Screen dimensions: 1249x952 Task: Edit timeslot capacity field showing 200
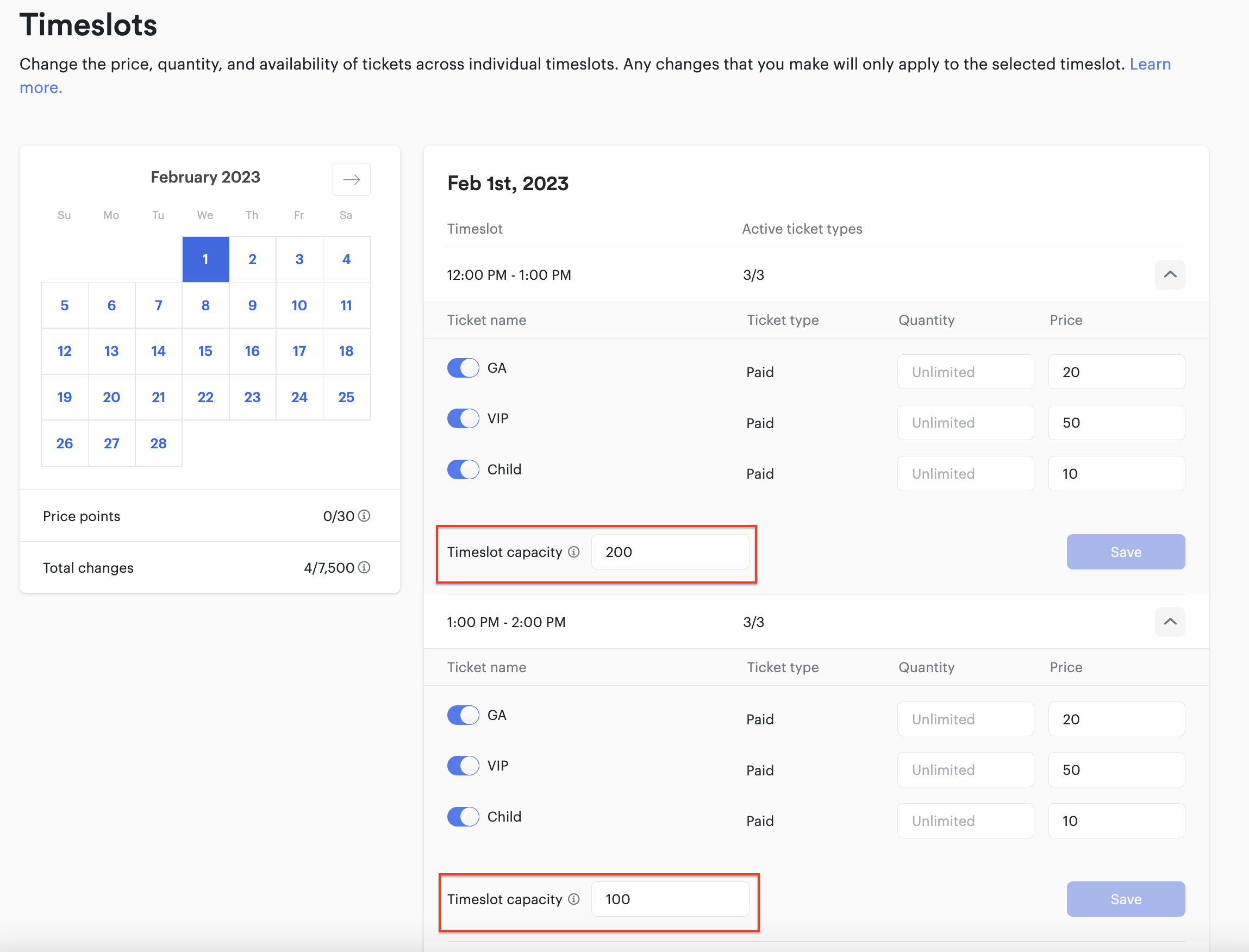(670, 552)
